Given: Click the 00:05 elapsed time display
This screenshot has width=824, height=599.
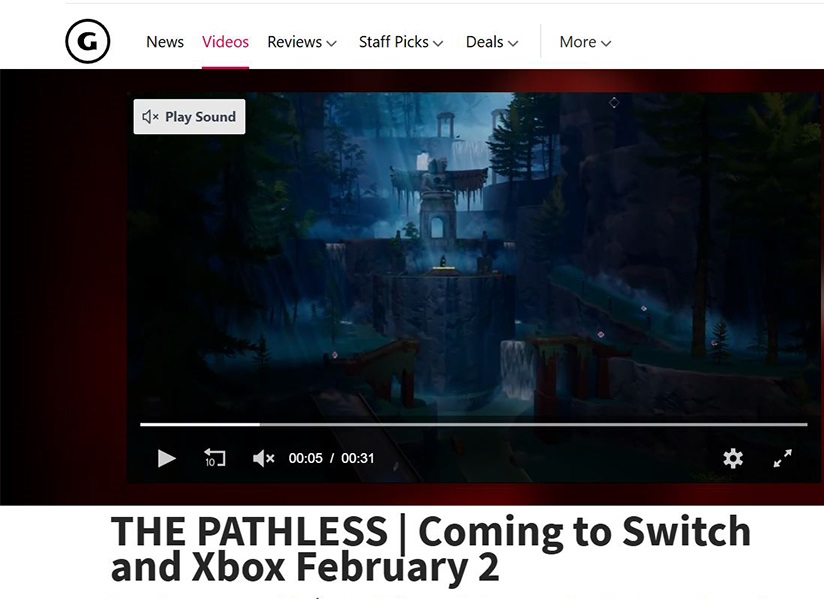Looking at the screenshot, I should coord(305,458).
